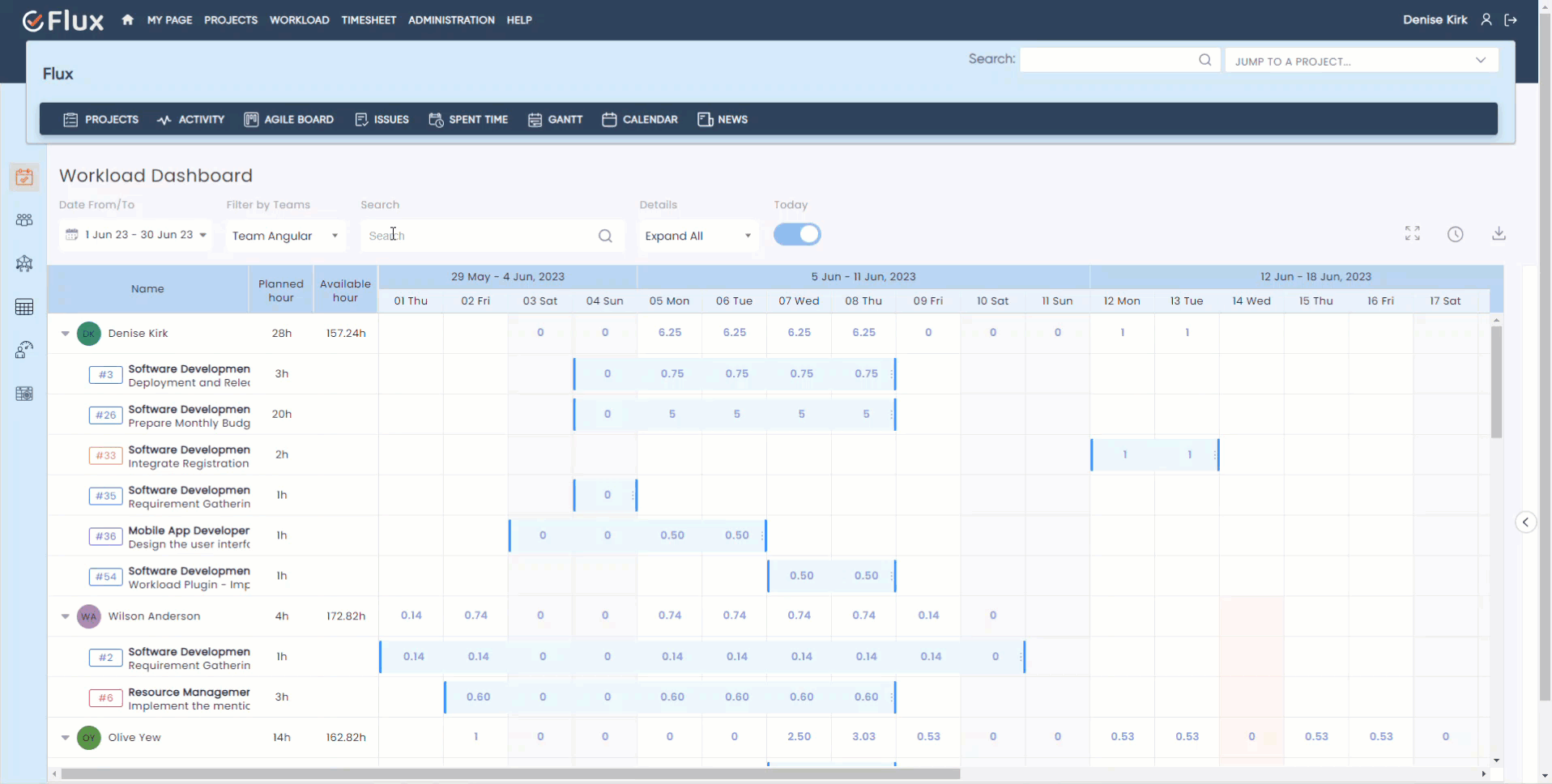This screenshot has width=1552, height=784.
Task: Click the horizontal scrollbar at the bottom
Action: tap(510, 774)
